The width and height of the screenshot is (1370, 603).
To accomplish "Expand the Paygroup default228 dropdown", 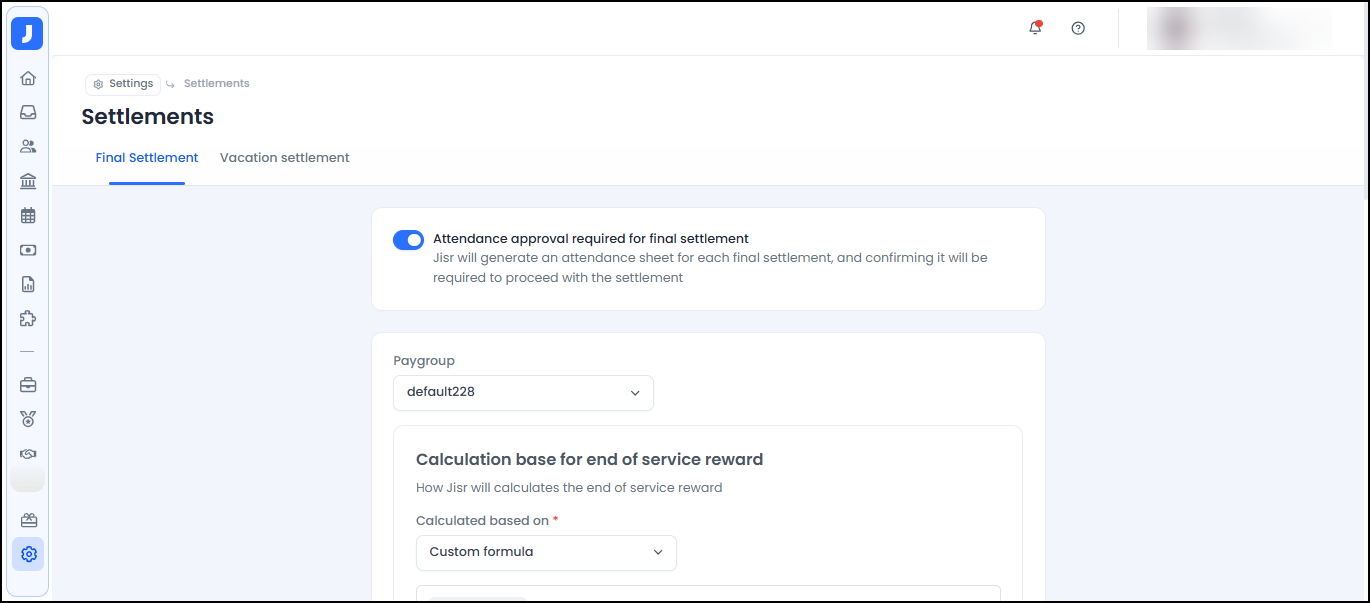I will pos(523,393).
